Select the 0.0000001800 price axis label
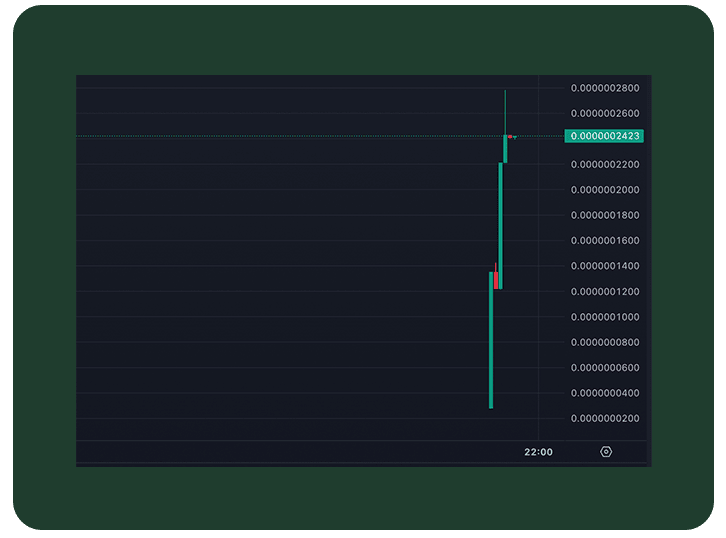 click(605, 215)
